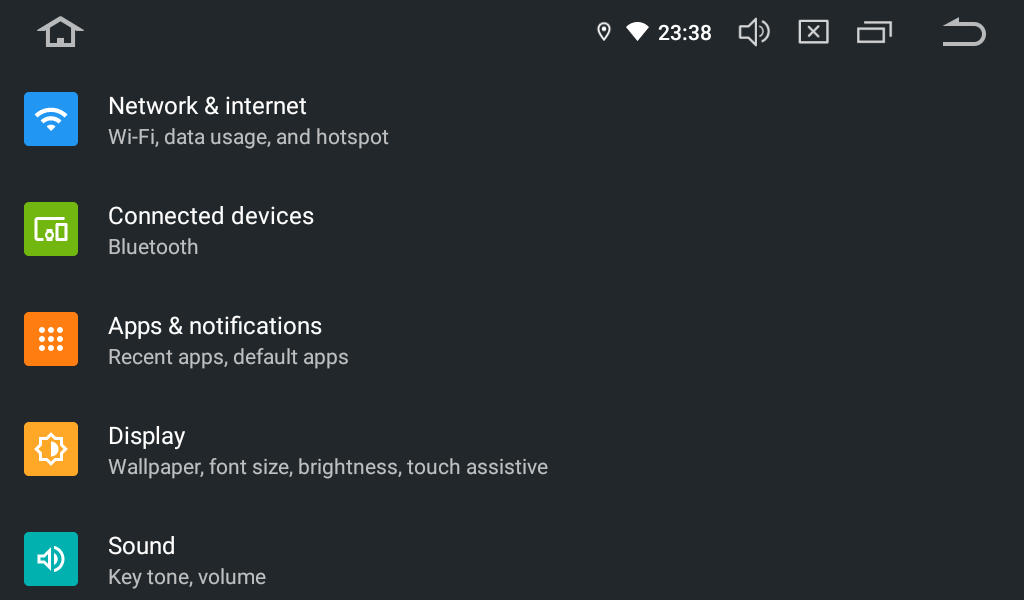This screenshot has height=600, width=1024.
Task: Tap the volume speaker icon in top bar
Action: [753, 32]
